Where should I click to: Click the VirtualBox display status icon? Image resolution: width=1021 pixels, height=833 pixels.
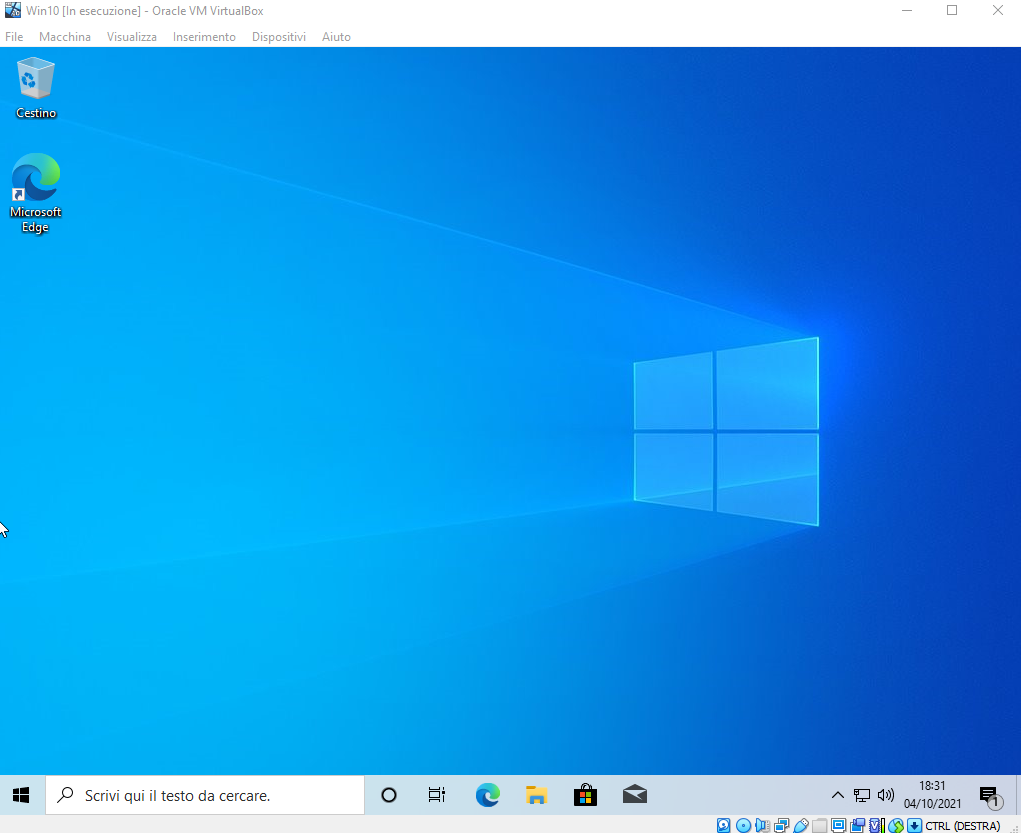click(839, 825)
